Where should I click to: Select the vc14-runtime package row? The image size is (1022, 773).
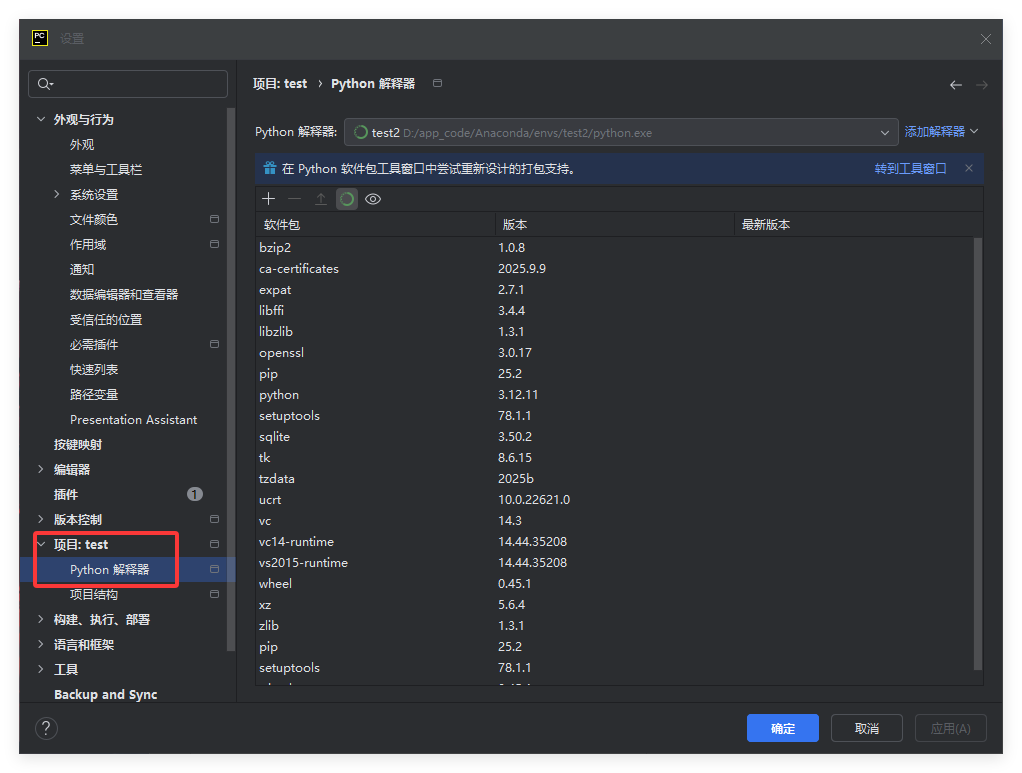pos(615,542)
